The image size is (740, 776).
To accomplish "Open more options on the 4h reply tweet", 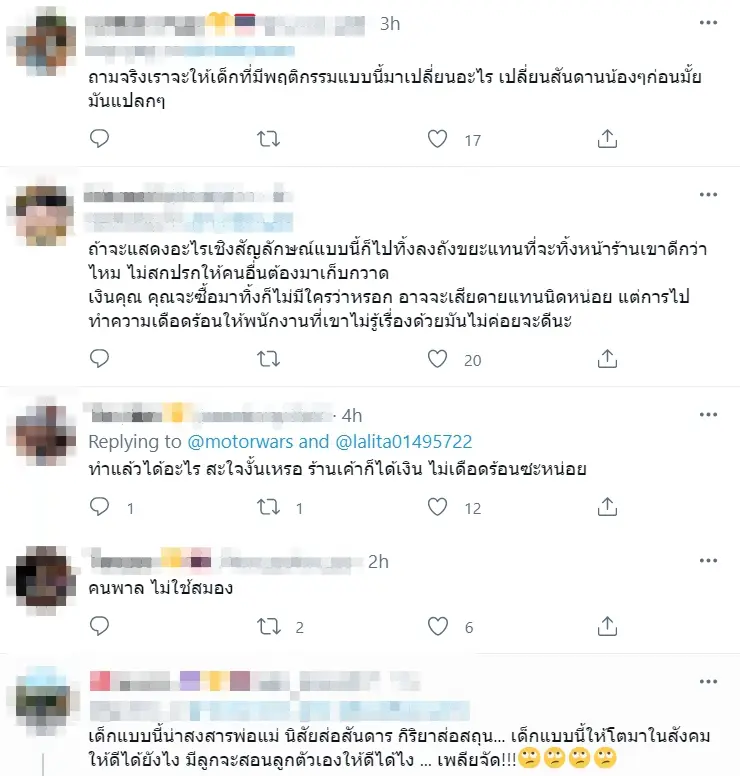I will click(708, 415).
